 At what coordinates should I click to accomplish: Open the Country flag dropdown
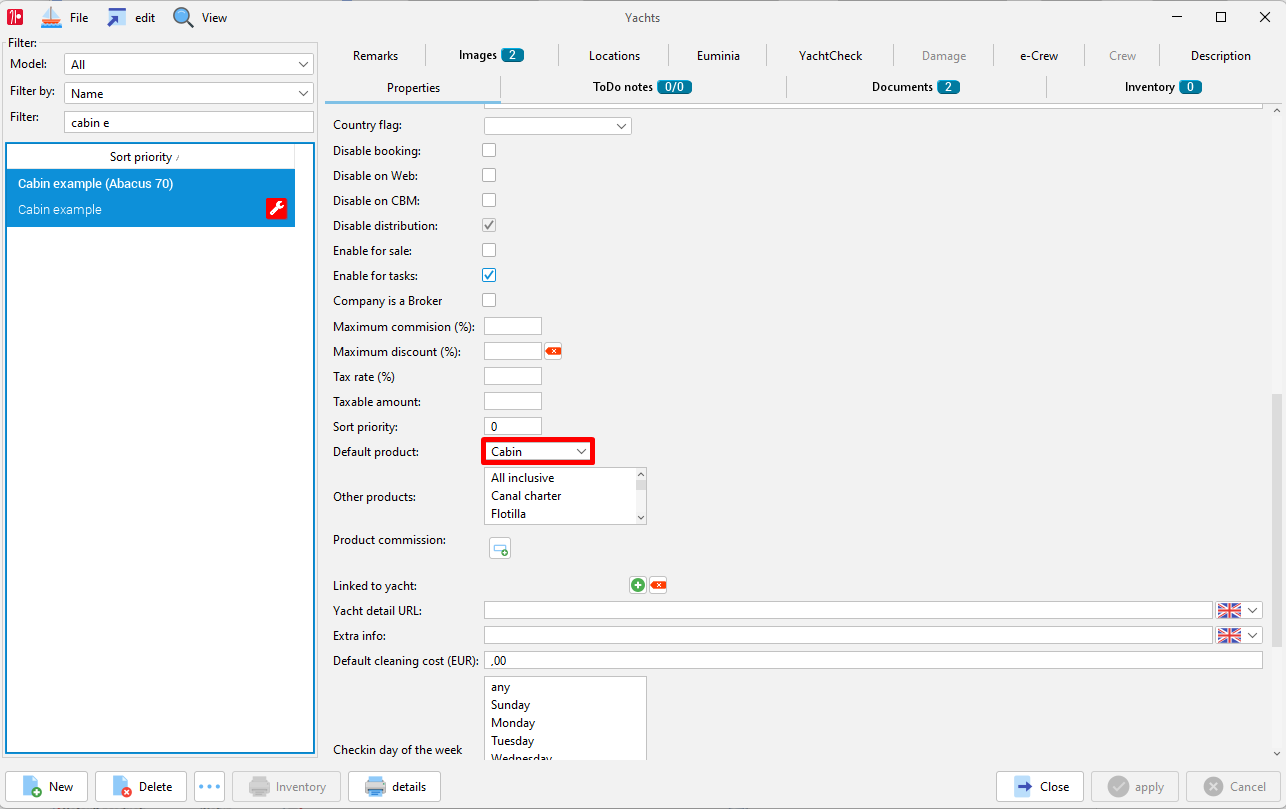[558, 126]
